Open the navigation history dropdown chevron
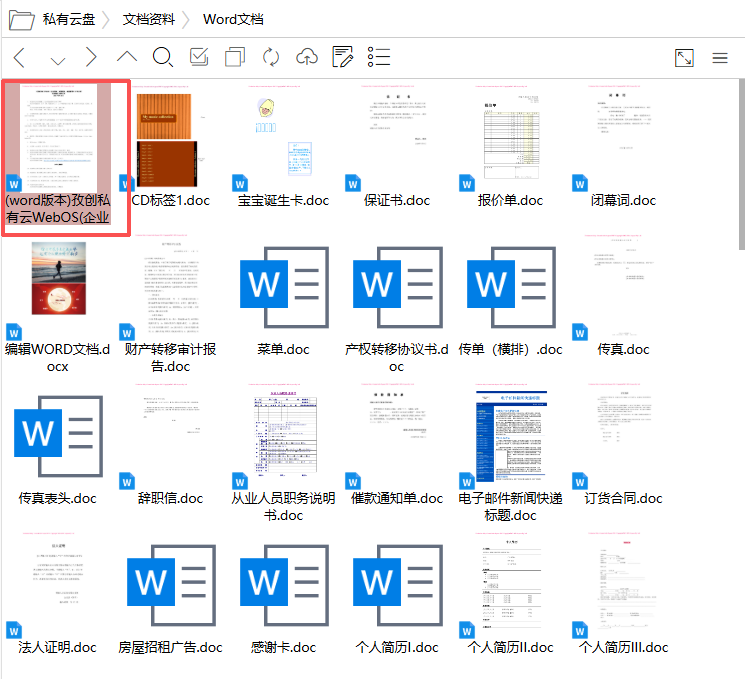Viewport: 745px width, 679px height. (x=57, y=59)
